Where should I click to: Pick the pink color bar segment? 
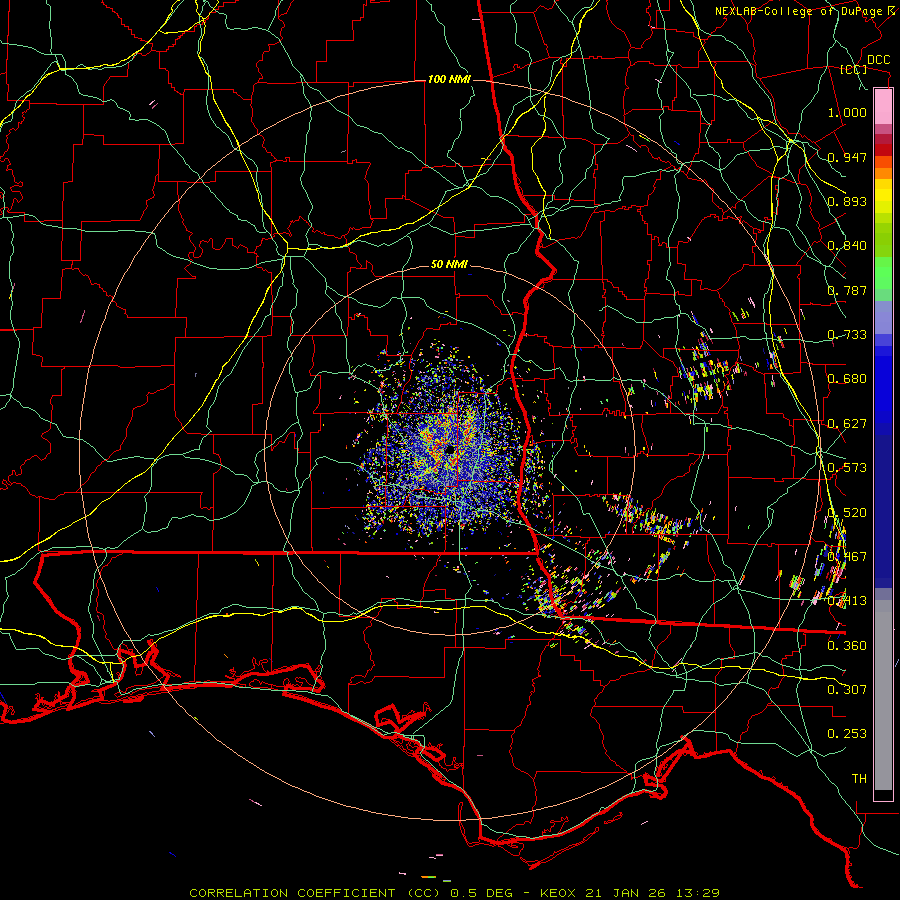[x=883, y=107]
